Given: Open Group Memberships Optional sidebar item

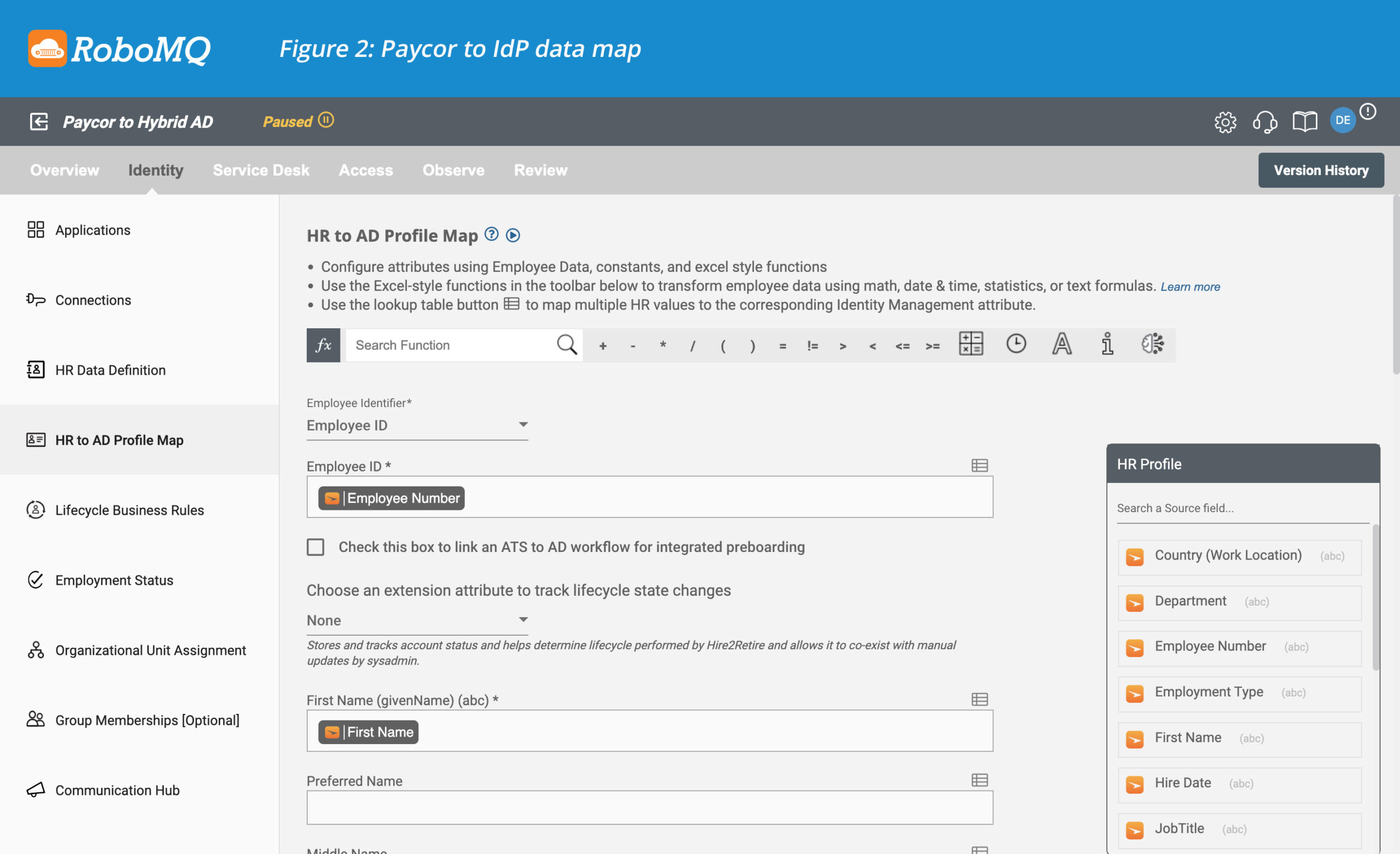Looking at the screenshot, I should click(x=147, y=718).
